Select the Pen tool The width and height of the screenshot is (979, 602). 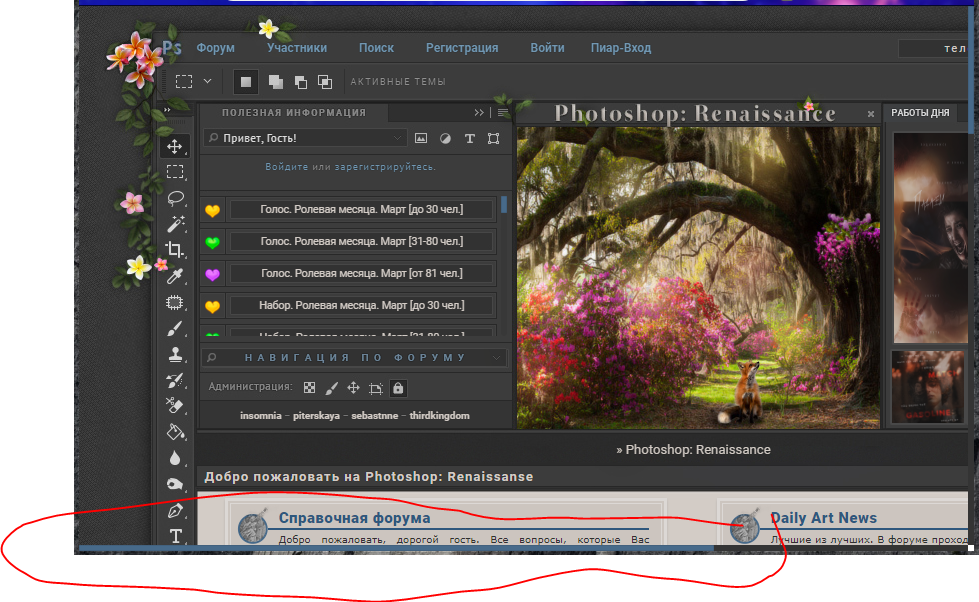point(175,511)
